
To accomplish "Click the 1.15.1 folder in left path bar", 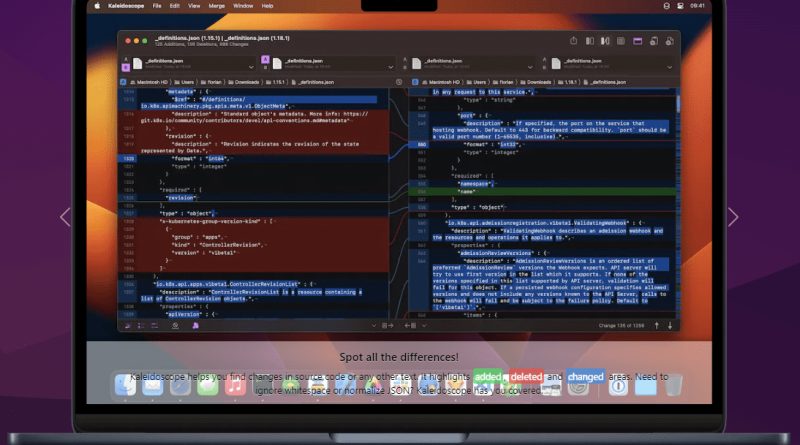I will [276, 82].
